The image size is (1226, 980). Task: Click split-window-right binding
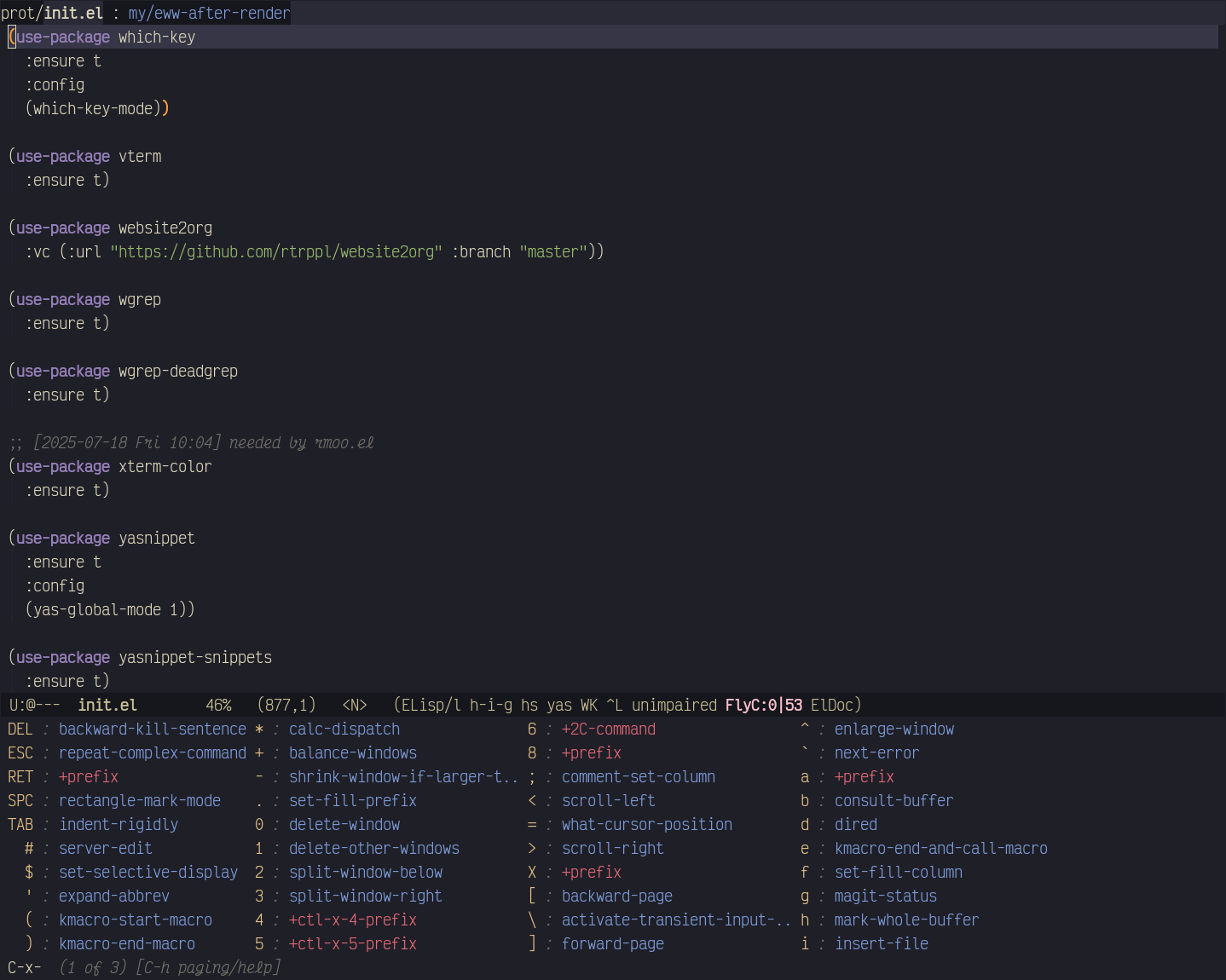coord(366,896)
